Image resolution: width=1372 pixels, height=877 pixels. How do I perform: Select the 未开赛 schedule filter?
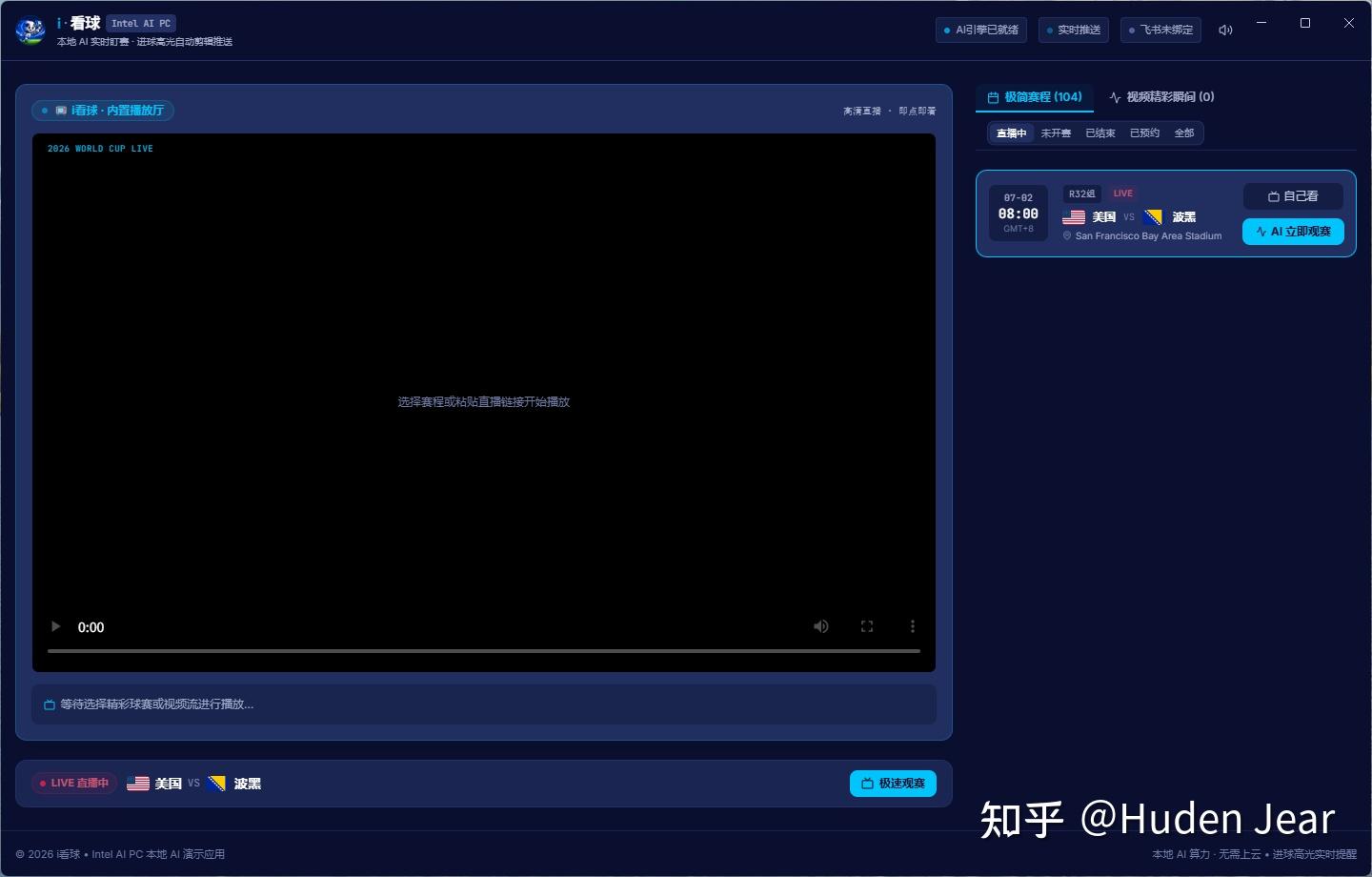1056,133
